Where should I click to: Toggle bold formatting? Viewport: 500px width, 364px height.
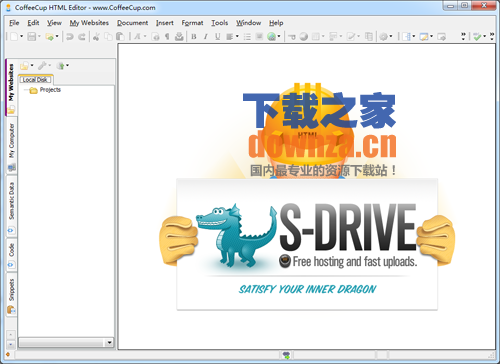point(194,37)
